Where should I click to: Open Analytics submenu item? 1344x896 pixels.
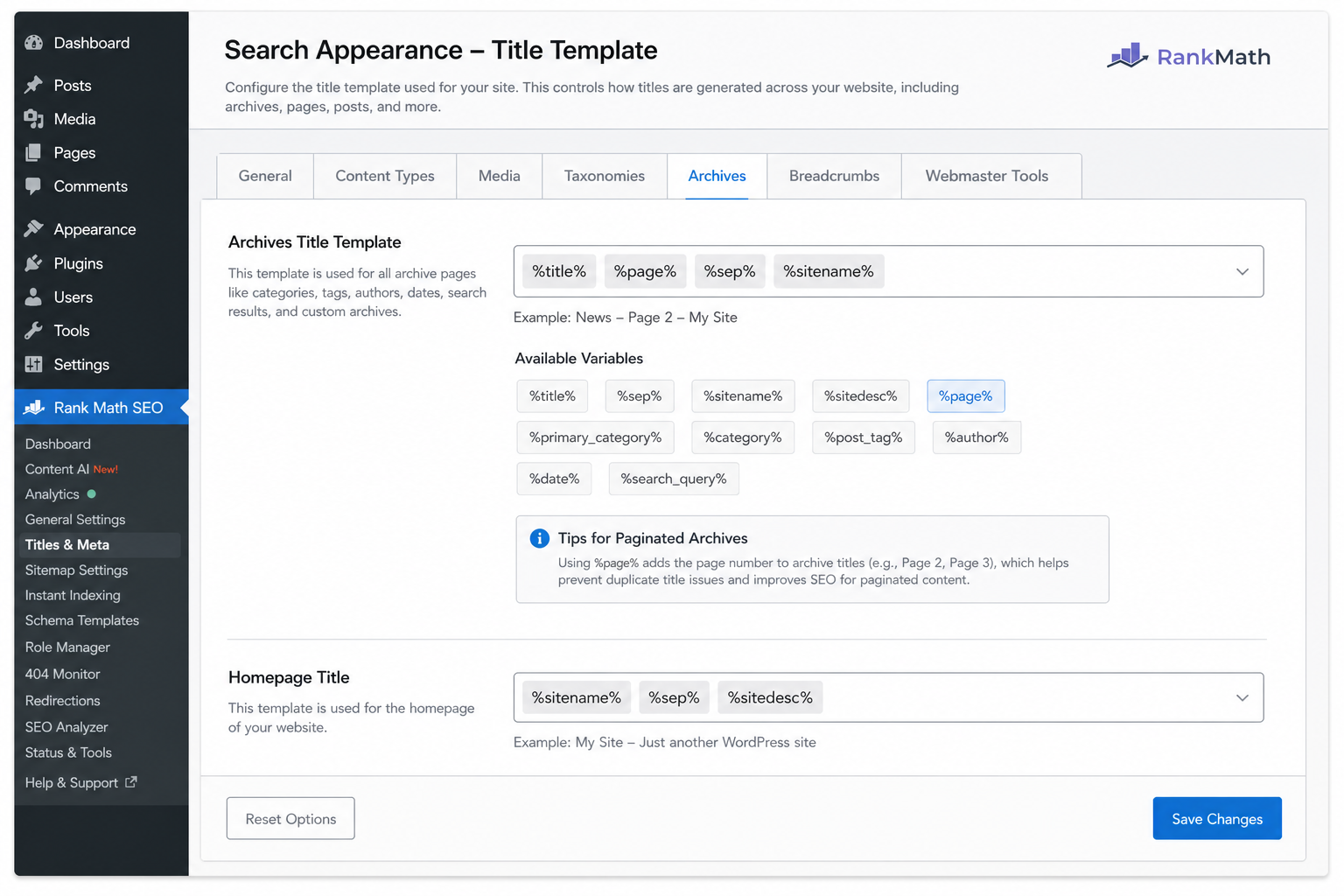pyautogui.click(x=52, y=494)
